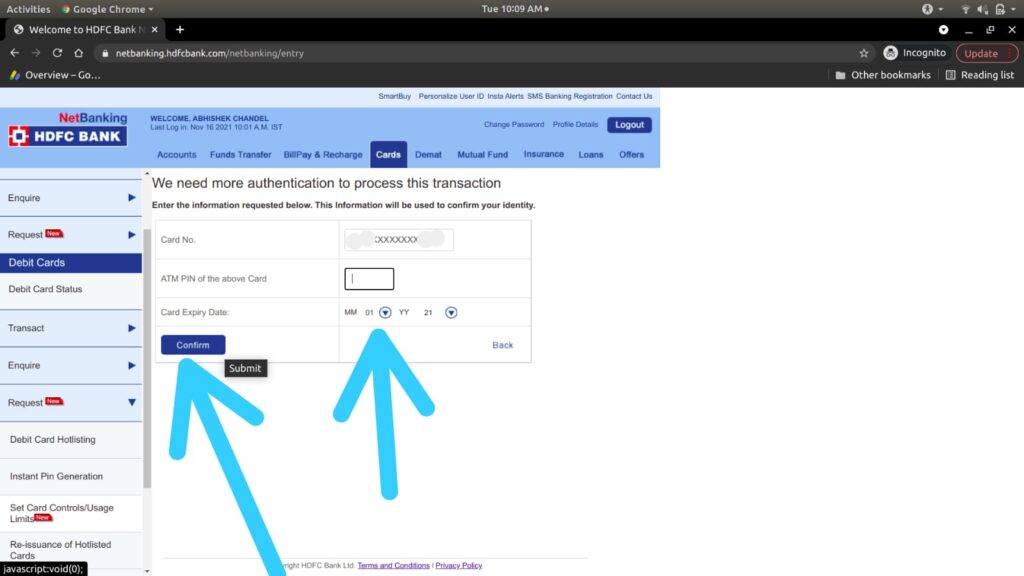Open the network status icon
Image resolution: width=1024 pixels, height=576 pixels.
coord(965,9)
